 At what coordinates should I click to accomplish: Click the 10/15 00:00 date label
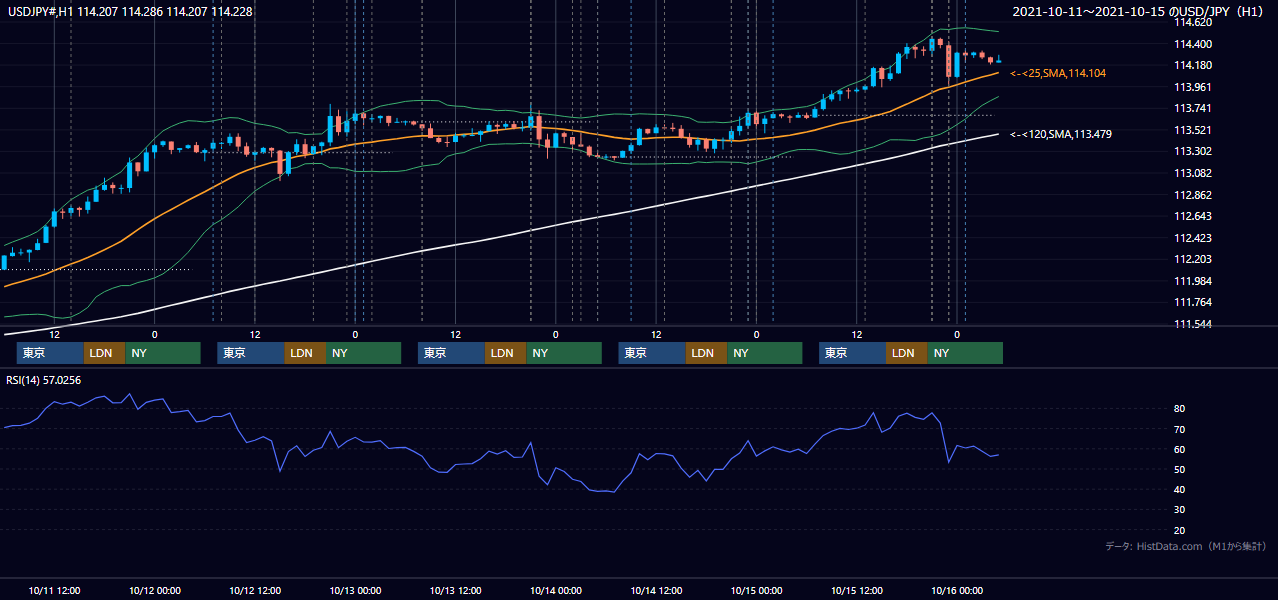coord(757,590)
